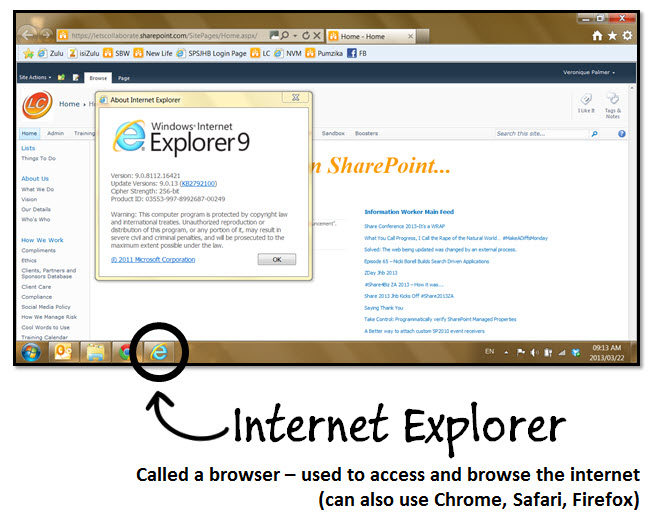Click the Refresh icon in address bar

[x=306, y=36]
